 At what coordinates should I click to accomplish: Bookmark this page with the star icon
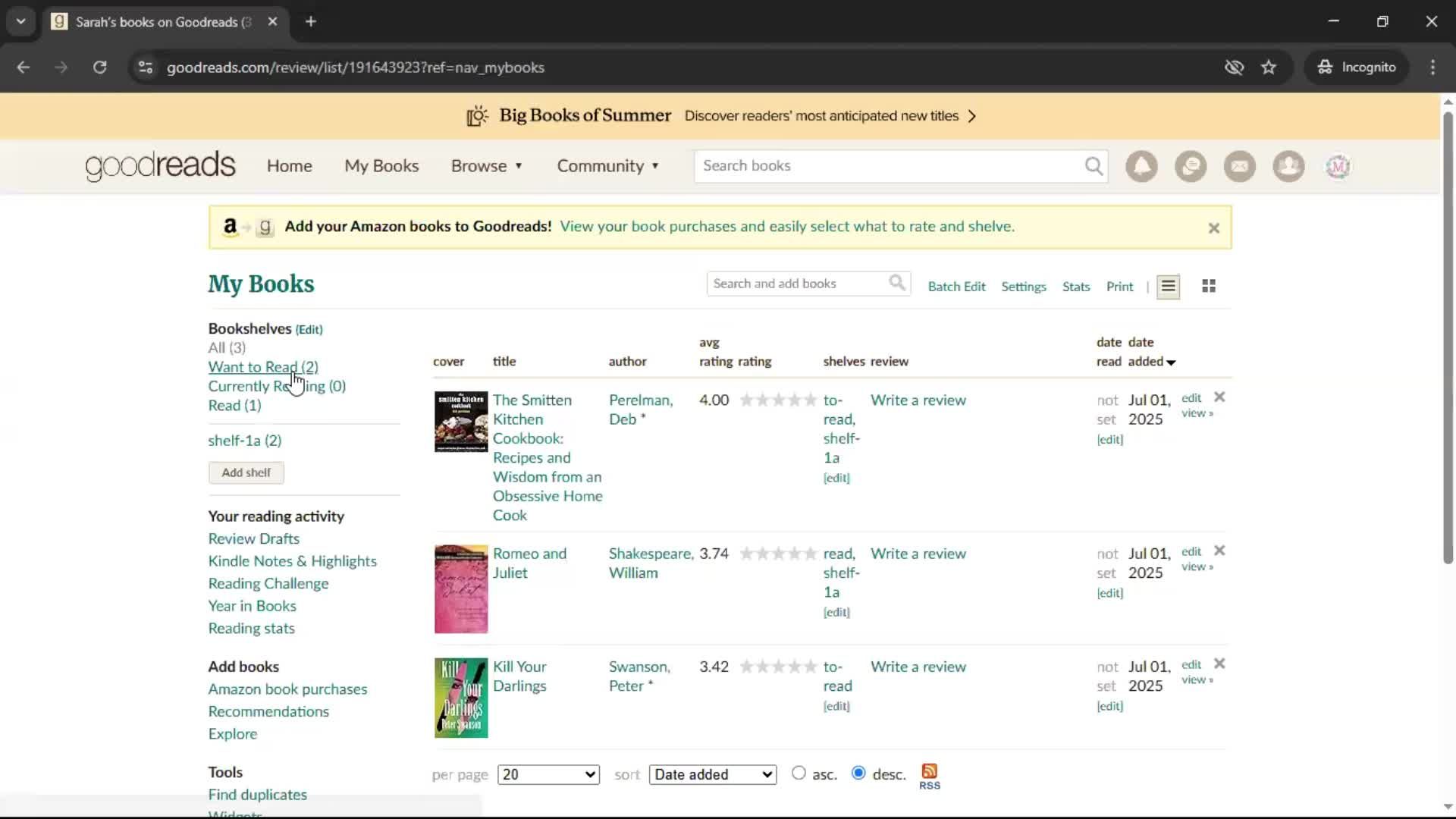(1269, 67)
